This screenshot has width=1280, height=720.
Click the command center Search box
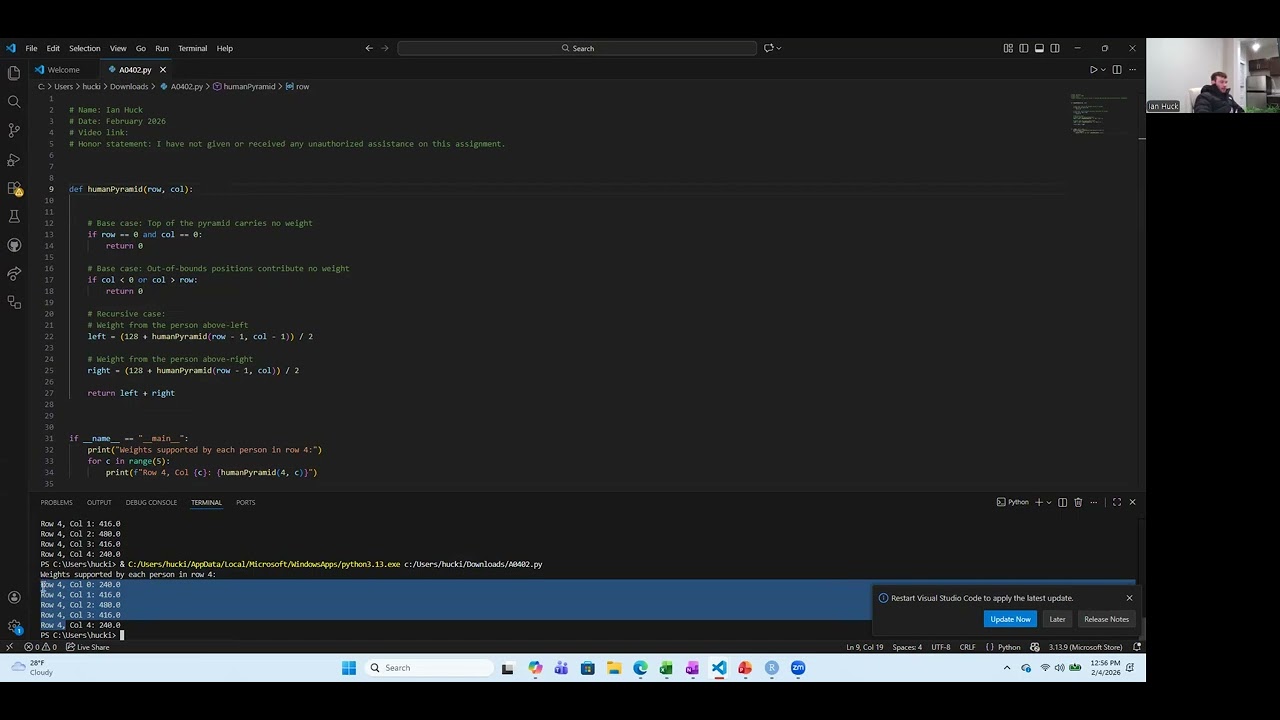[577, 48]
